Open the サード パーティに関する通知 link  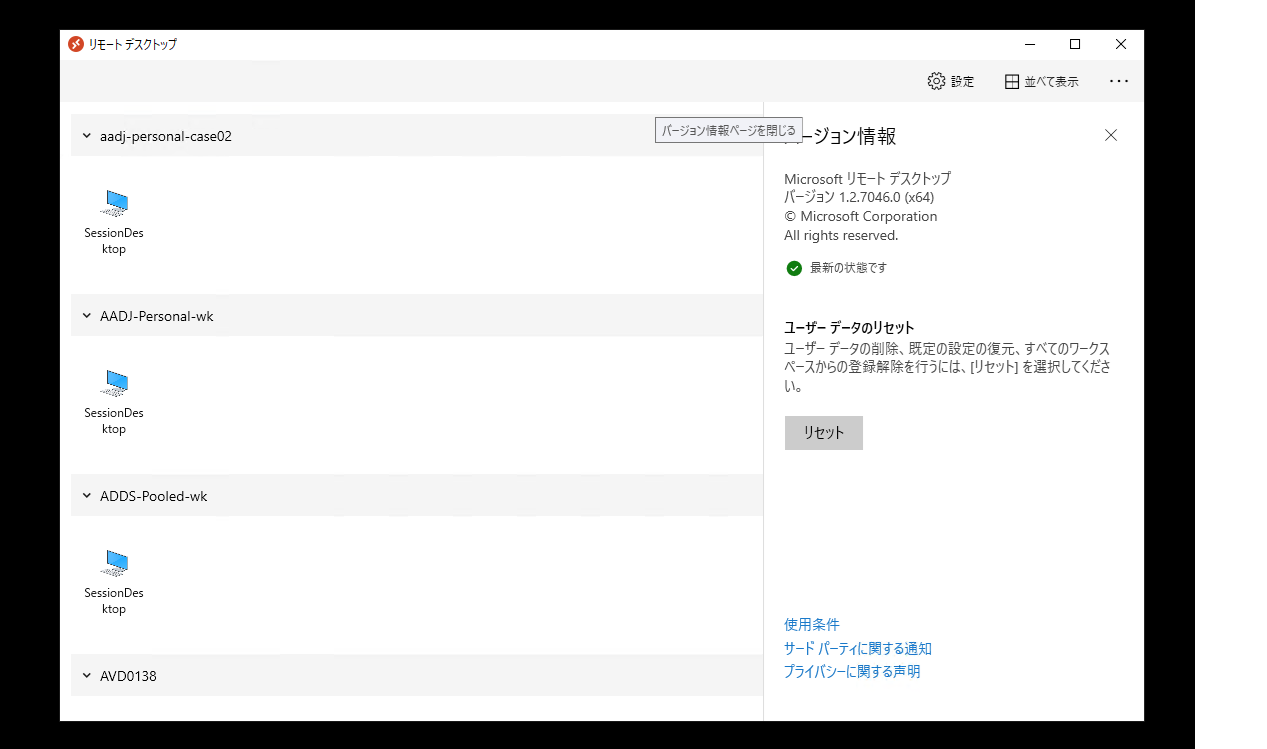click(858, 648)
